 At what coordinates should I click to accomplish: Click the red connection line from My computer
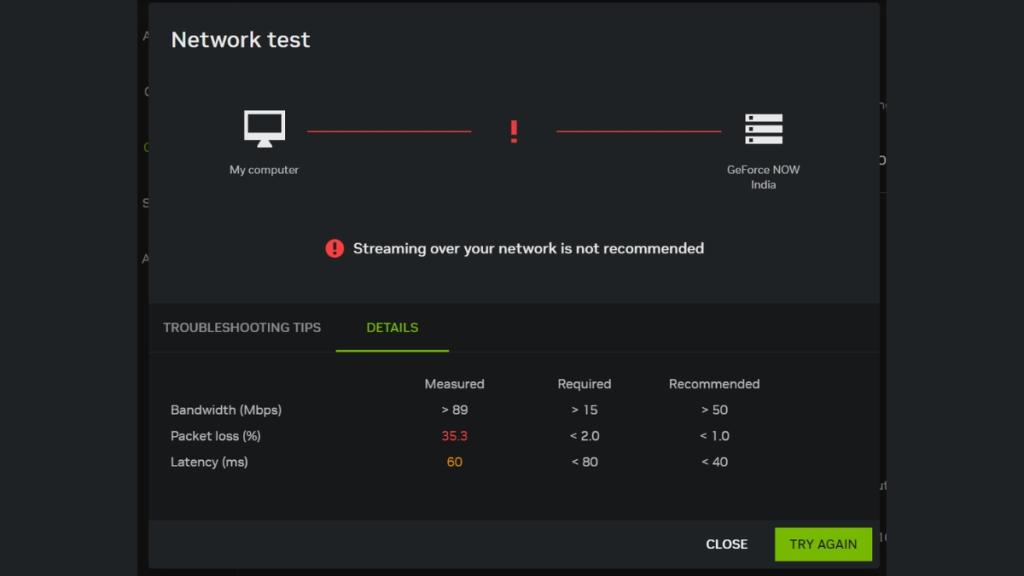(390, 128)
